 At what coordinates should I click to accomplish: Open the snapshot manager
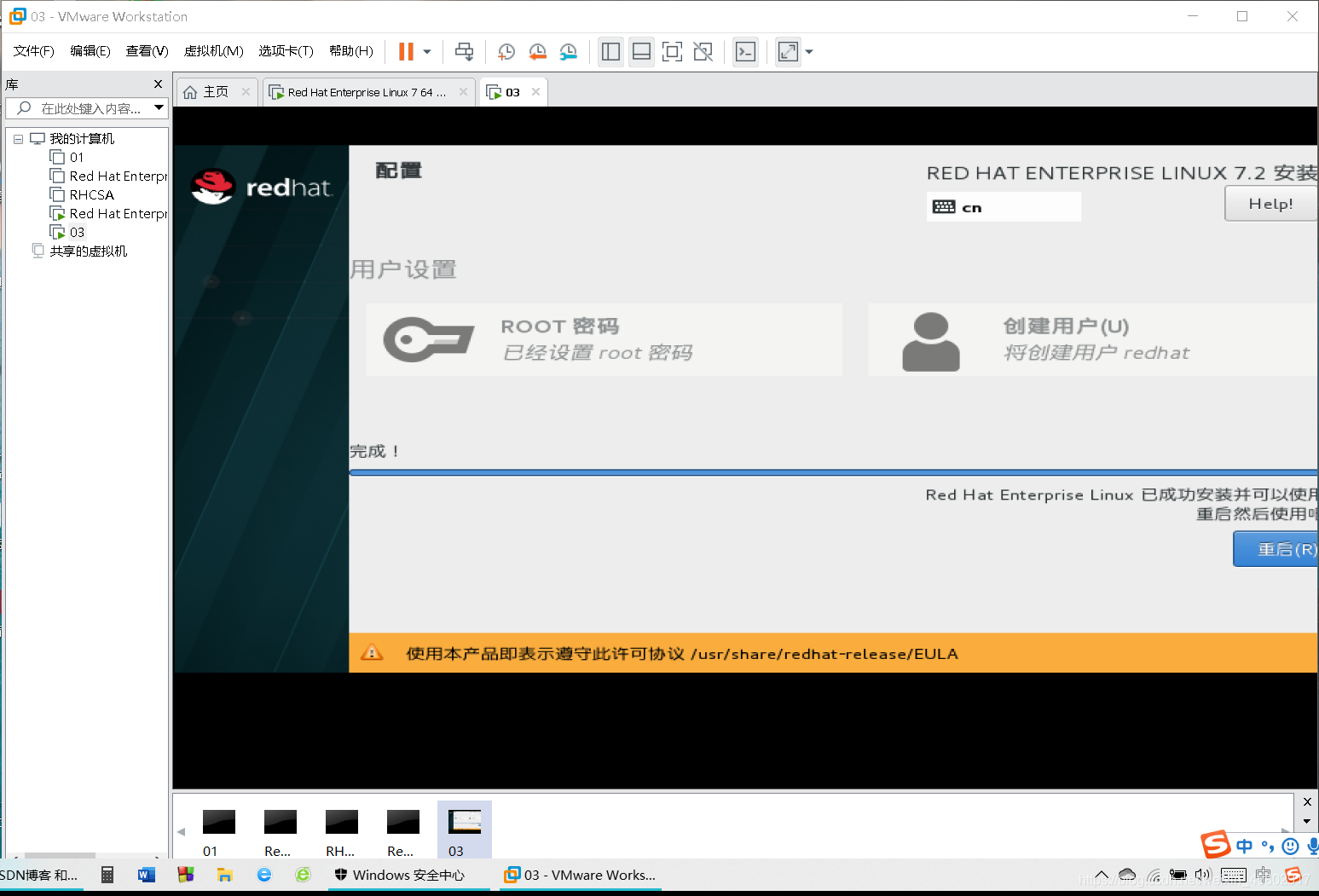coord(569,52)
